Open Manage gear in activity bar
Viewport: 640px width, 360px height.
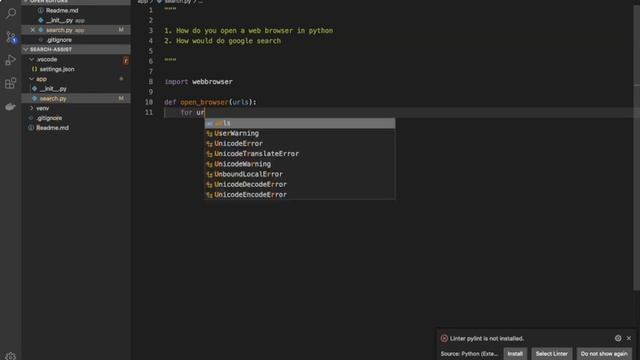pos(11,356)
